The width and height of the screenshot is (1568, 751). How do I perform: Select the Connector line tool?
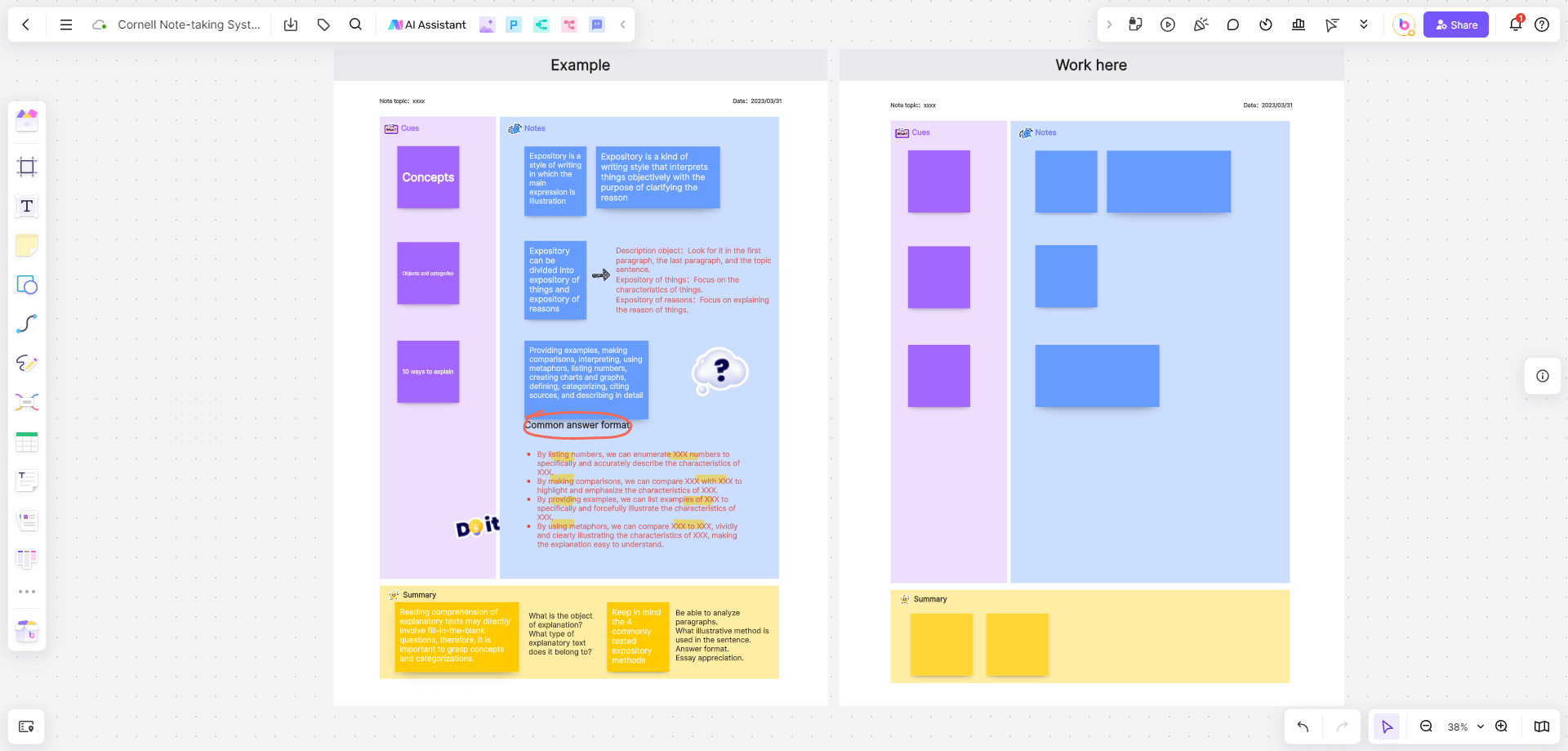27,324
